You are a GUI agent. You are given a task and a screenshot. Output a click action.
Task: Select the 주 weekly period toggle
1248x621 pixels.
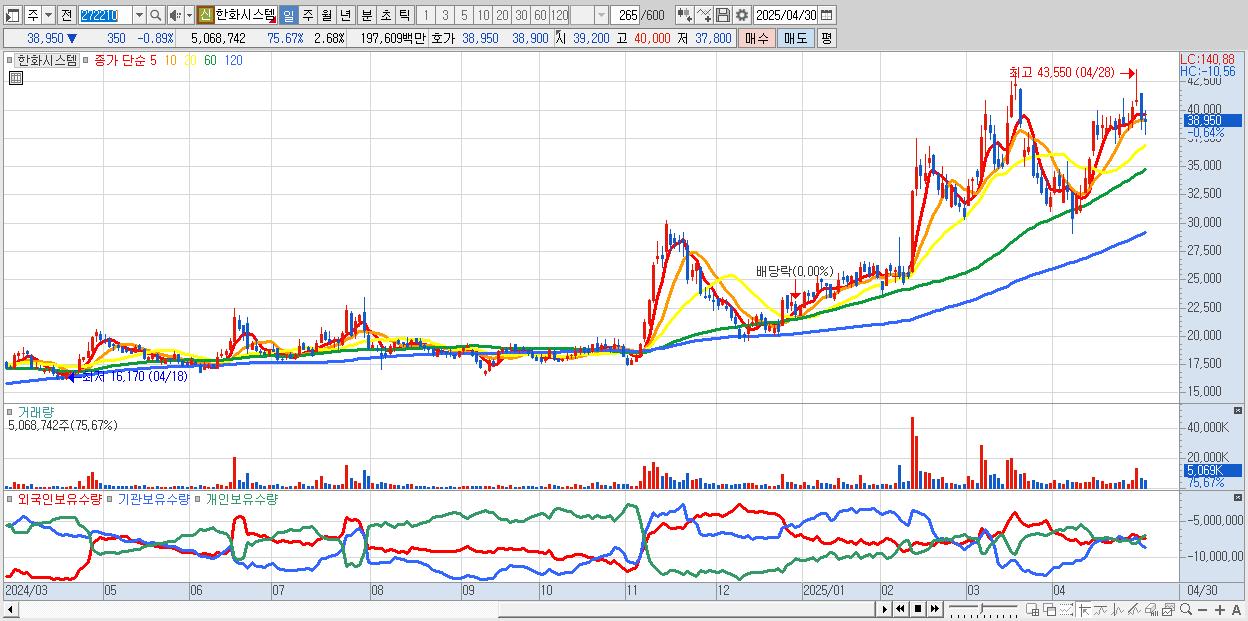[308, 15]
